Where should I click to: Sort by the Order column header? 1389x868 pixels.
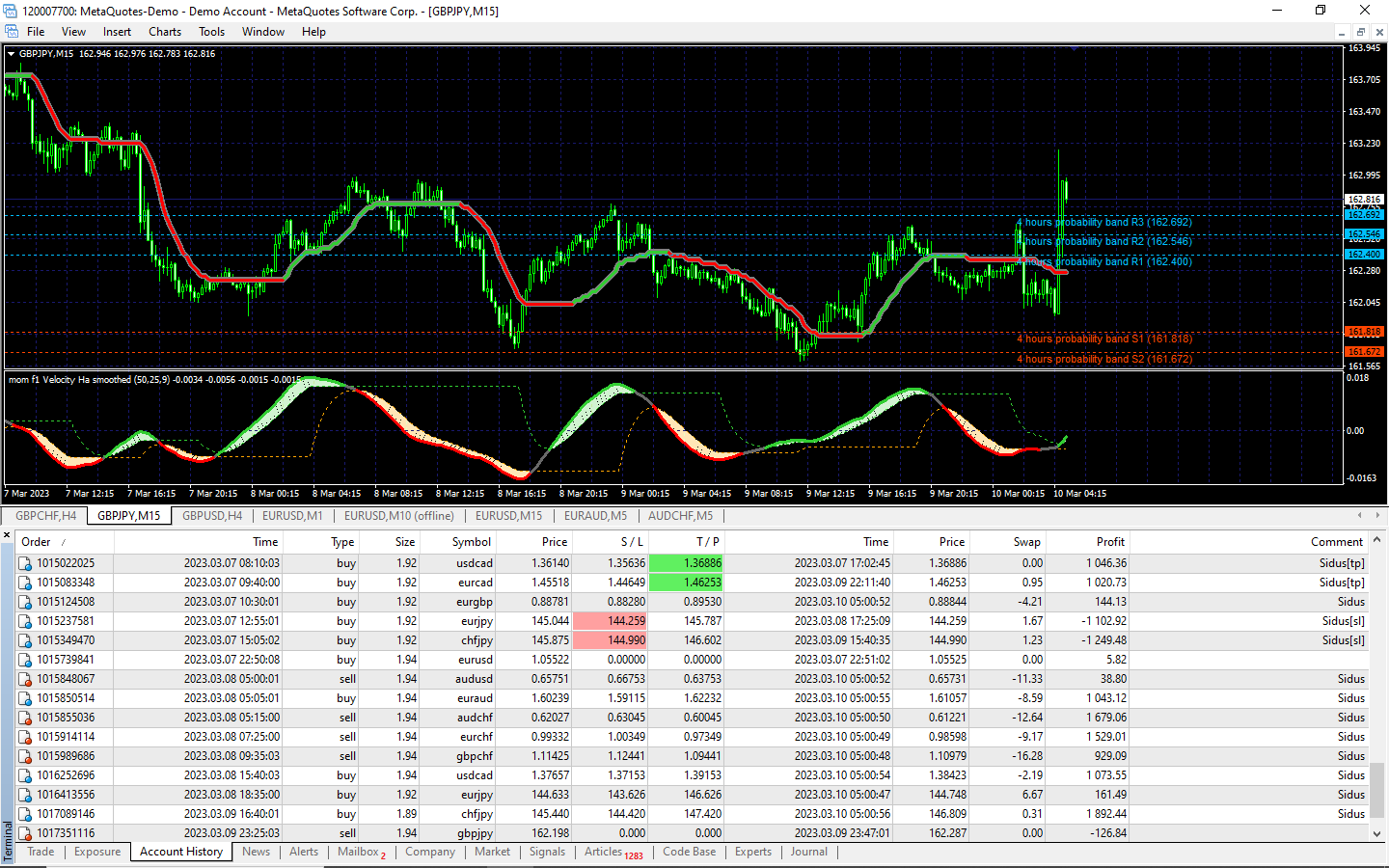click(x=36, y=542)
